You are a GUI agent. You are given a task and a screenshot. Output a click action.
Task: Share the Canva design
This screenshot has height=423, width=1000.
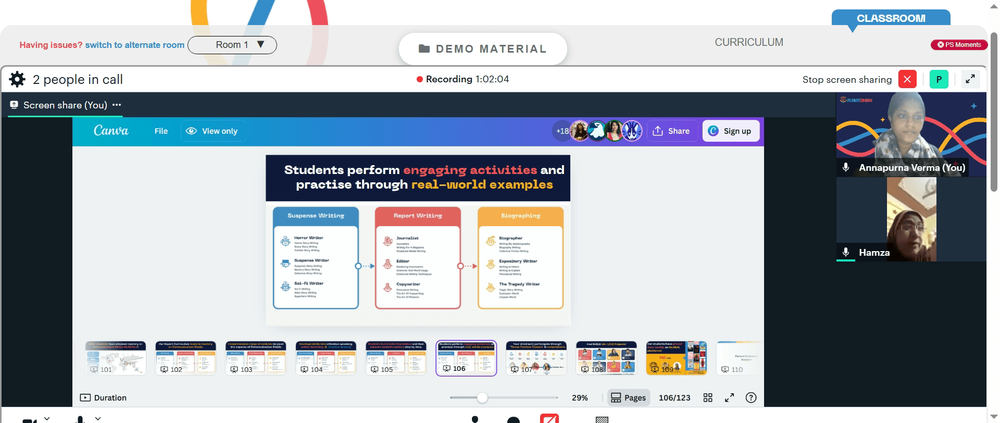point(672,131)
